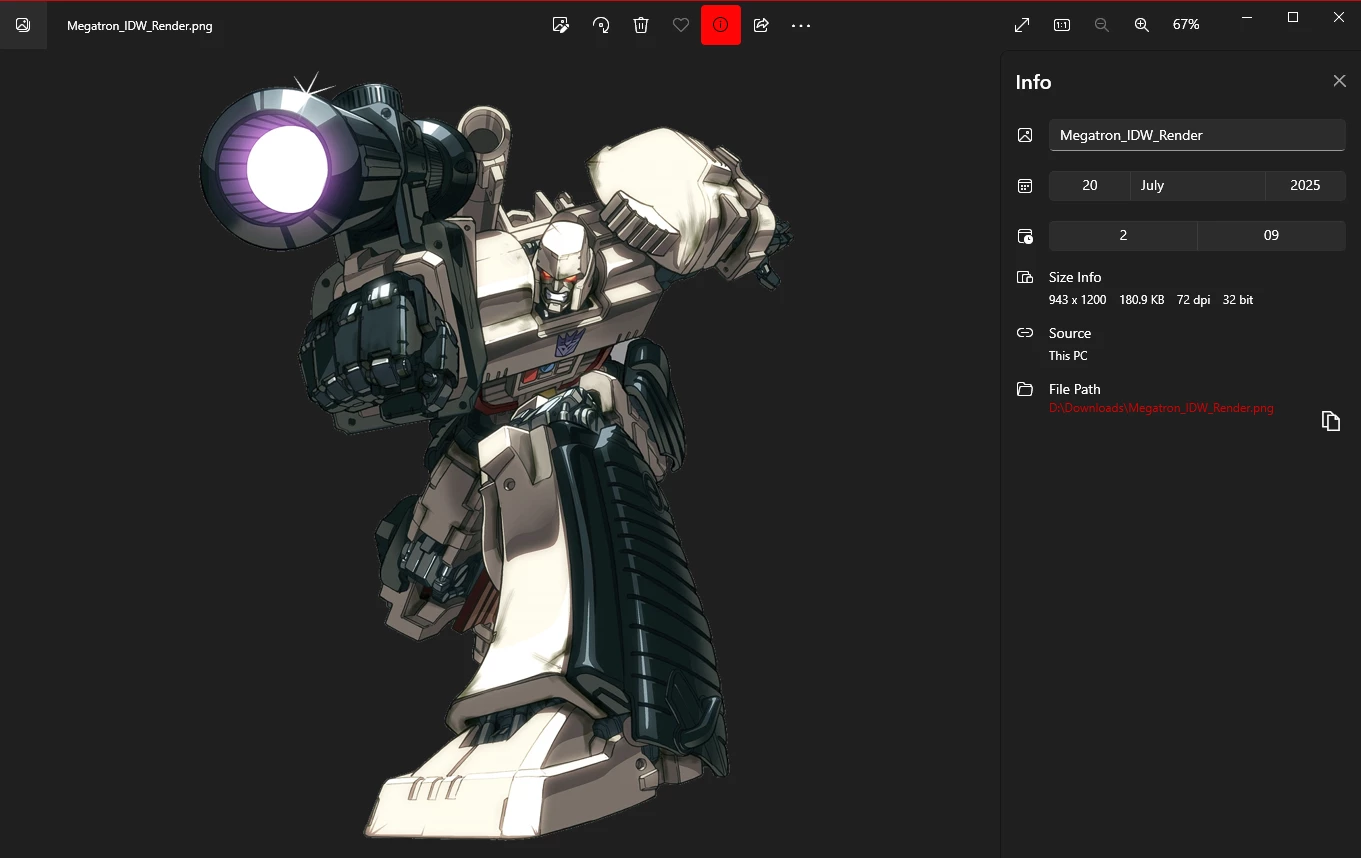Open the See more three-dot menu

click(x=801, y=25)
